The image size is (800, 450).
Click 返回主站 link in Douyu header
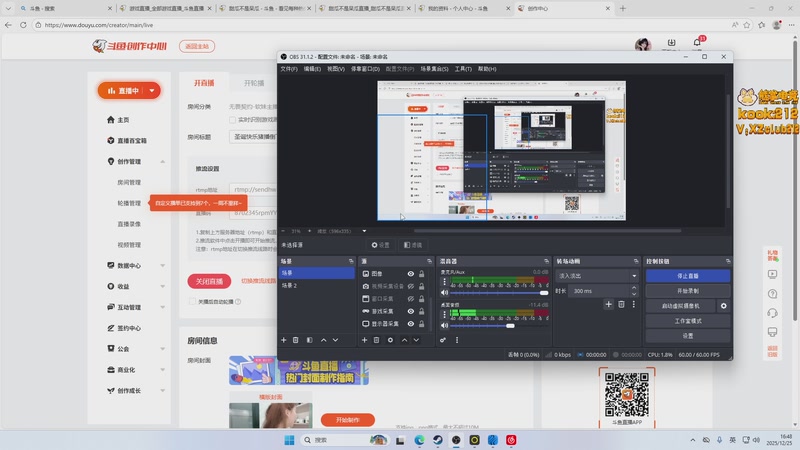(197, 46)
